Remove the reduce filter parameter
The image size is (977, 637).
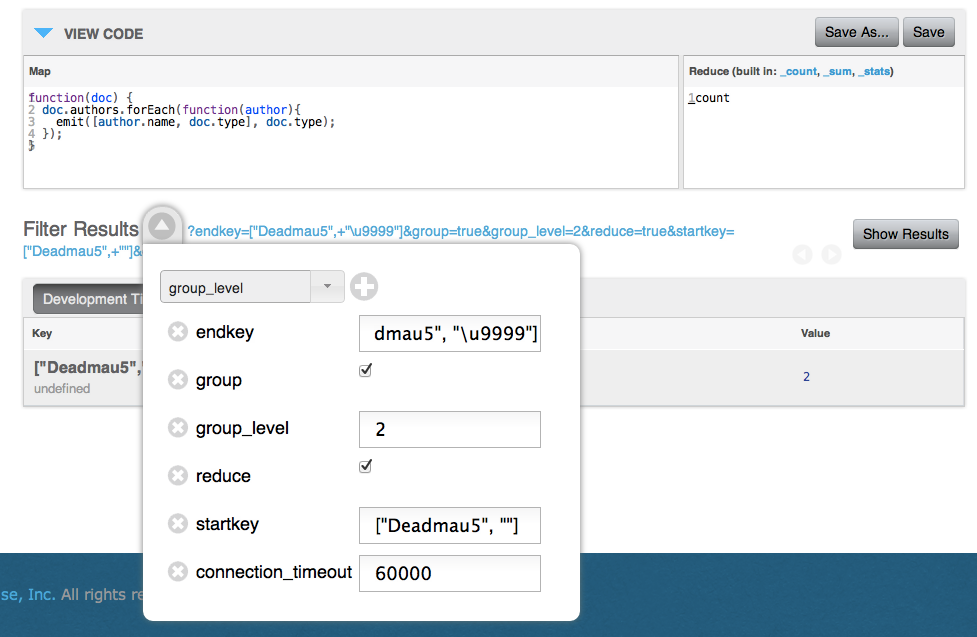178,476
